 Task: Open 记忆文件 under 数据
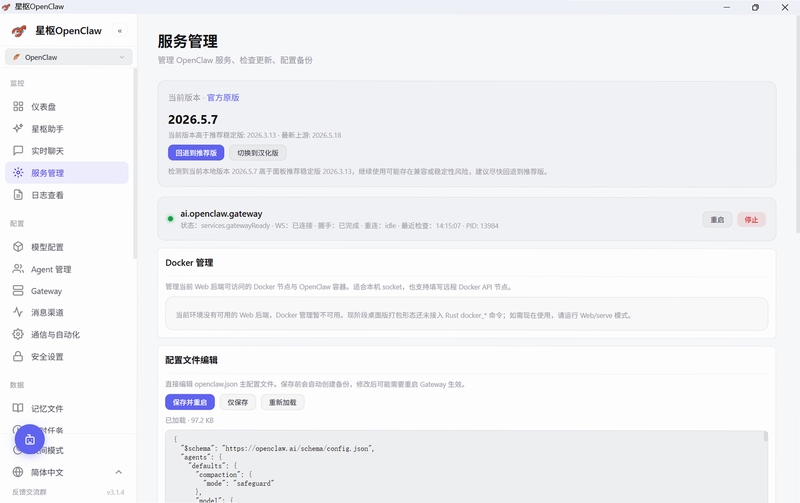[66, 408]
